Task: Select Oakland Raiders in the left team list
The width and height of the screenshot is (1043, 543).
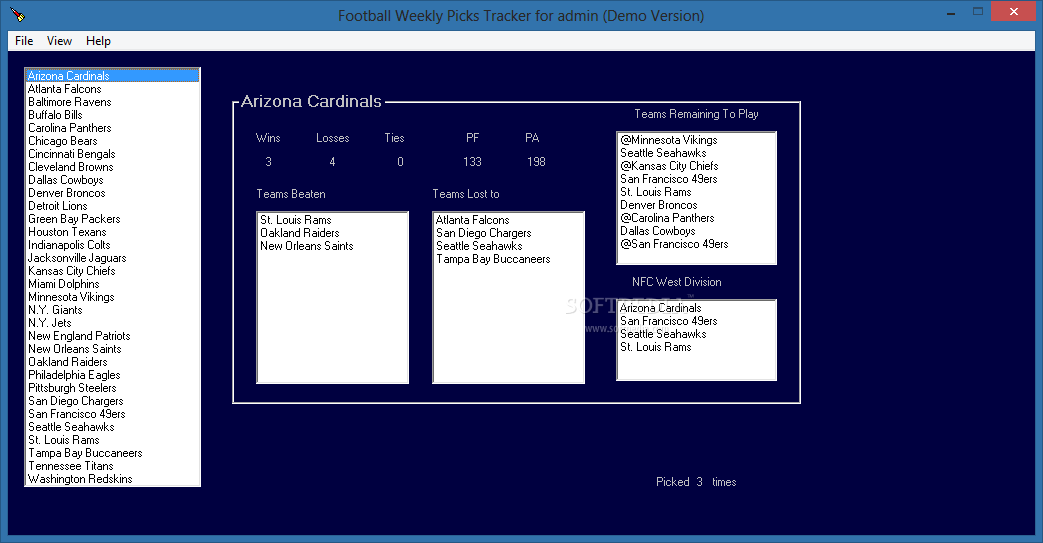Action: pyautogui.click(x=112, y=361)
